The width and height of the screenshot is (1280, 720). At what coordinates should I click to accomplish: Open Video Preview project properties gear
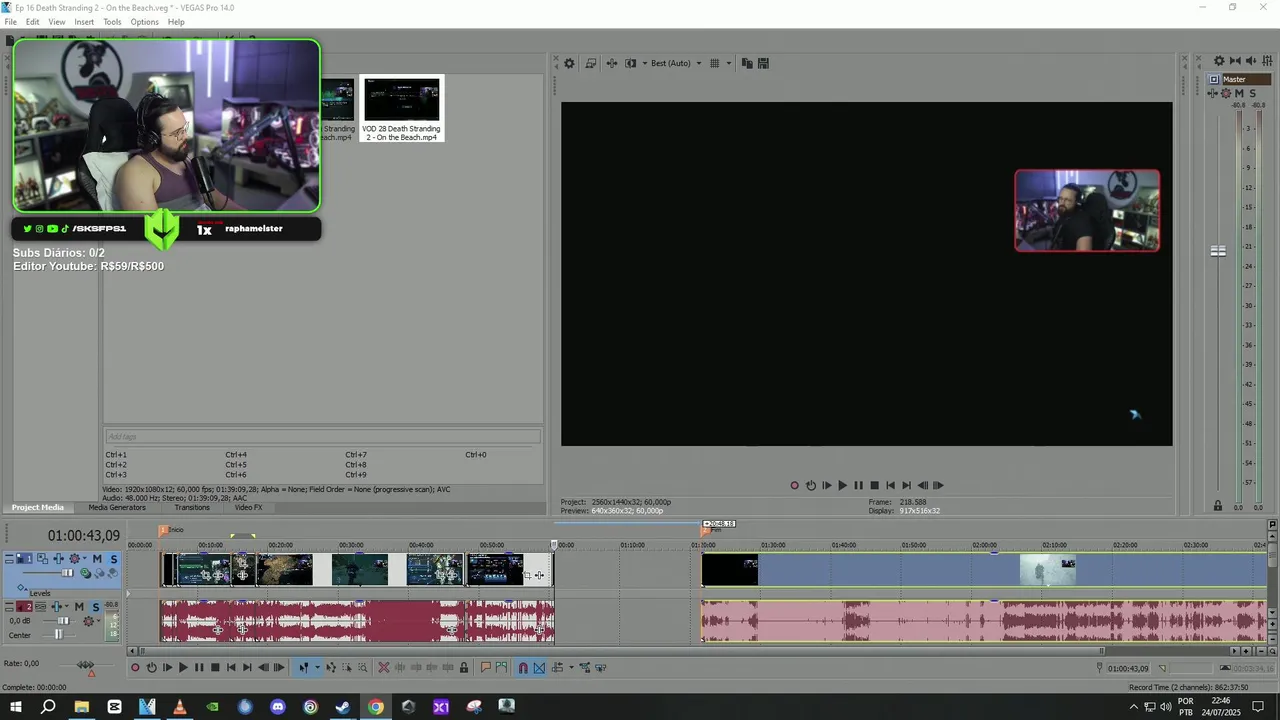coord(569,63)
